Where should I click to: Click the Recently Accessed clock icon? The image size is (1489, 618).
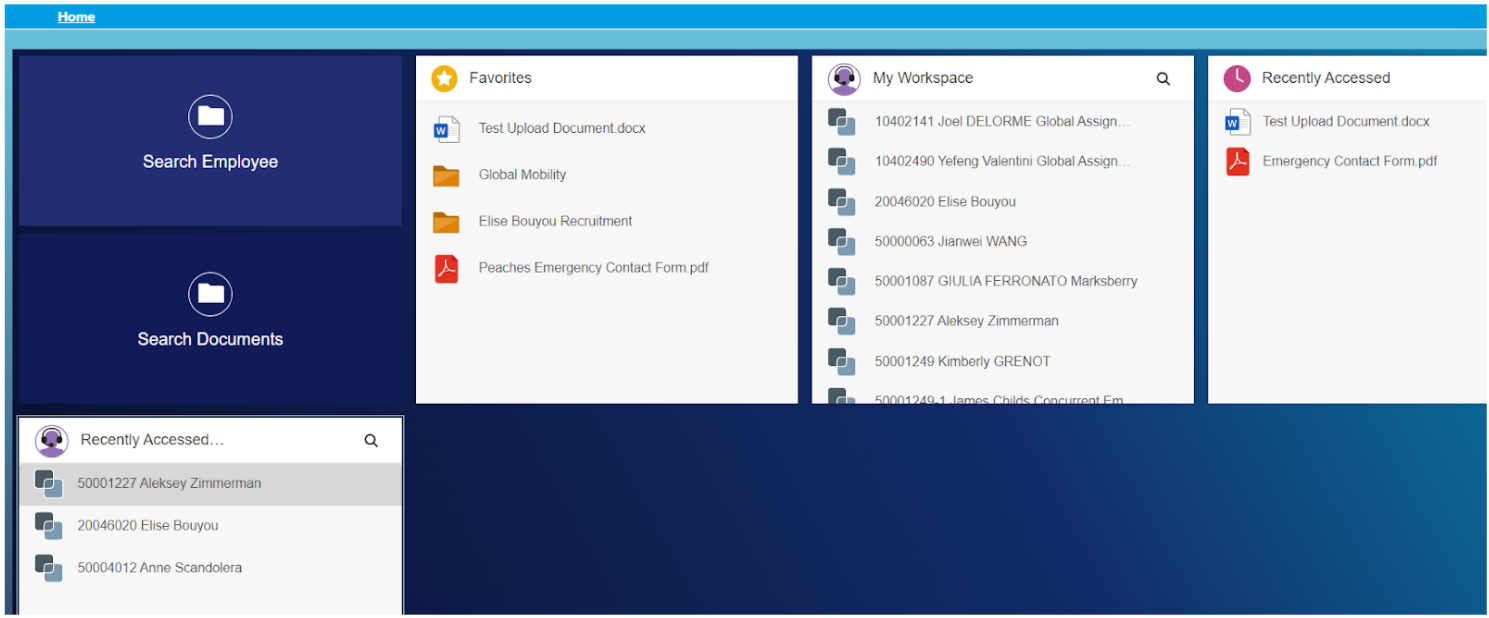pyautogui.click(x=1237, y=78)
